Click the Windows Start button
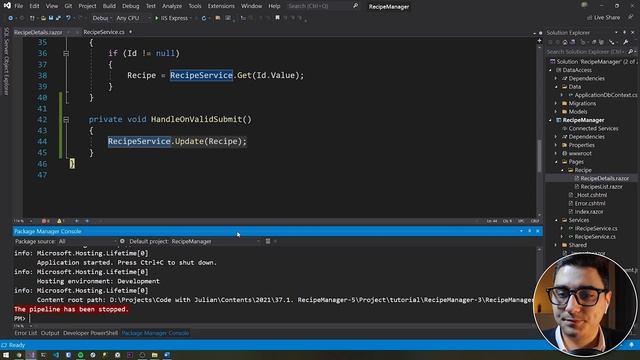This screenshot has height=360, width=640. 6,355
